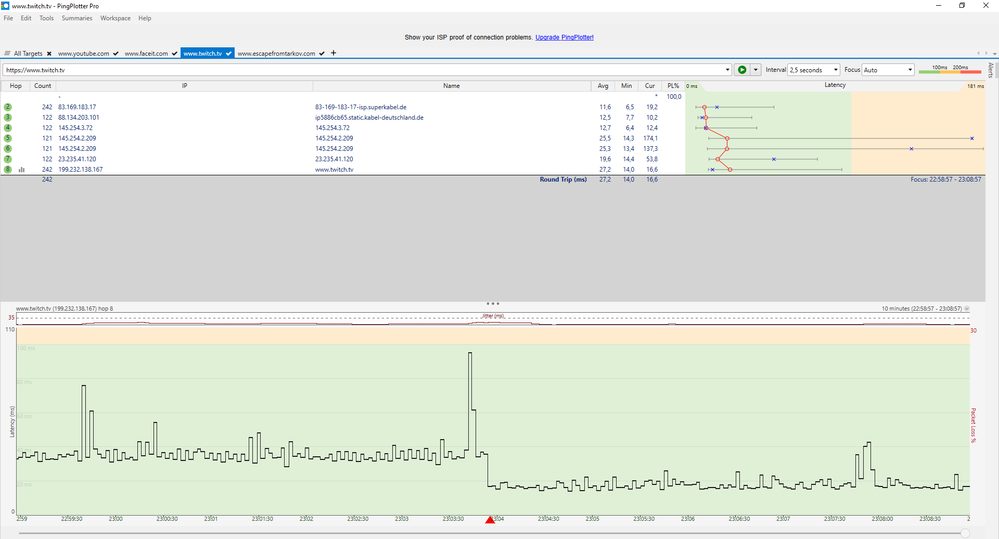Open the tab list dropdown arrow

993,53
